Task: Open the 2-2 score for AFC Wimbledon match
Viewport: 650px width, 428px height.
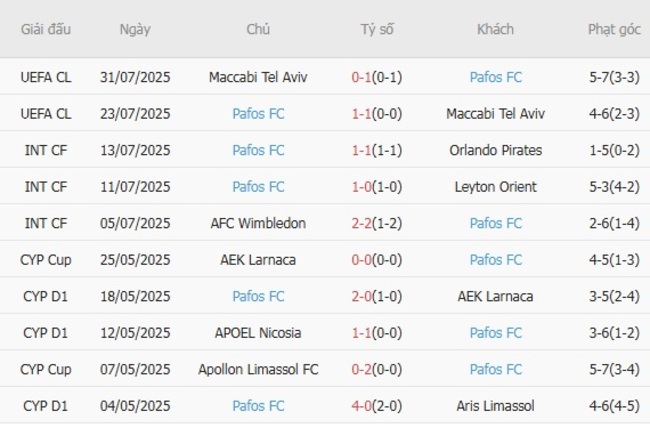Action: tap(363, 223)
